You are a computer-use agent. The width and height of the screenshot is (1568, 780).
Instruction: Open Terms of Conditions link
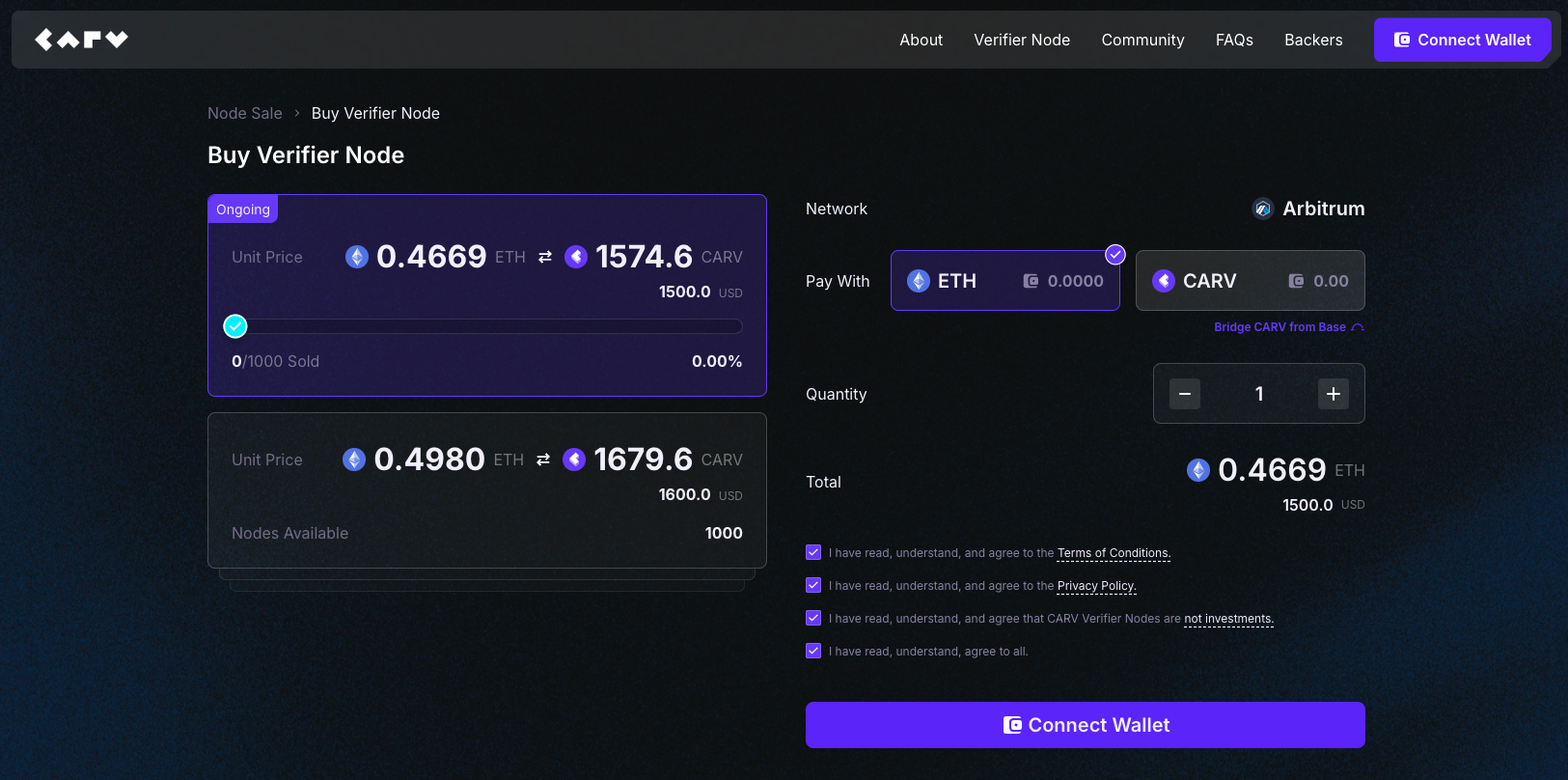click(1114, 553)
